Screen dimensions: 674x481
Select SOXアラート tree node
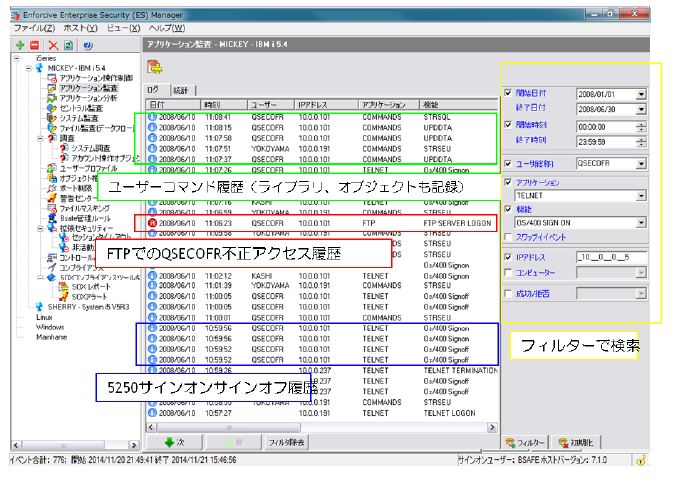point(89,297)
